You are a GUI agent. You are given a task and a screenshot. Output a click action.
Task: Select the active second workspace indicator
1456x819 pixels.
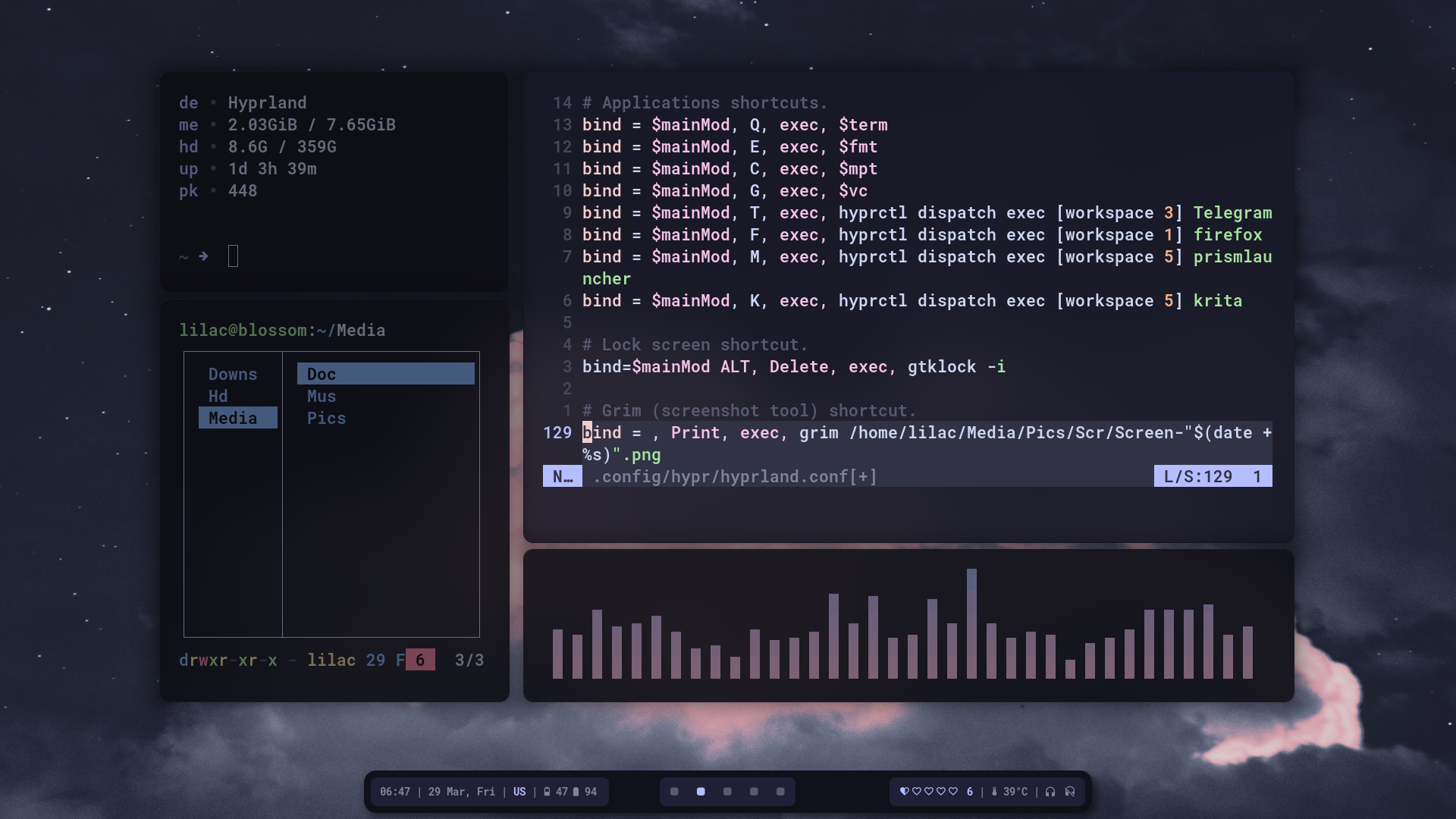pyautogui.click(x=701, y=792)
